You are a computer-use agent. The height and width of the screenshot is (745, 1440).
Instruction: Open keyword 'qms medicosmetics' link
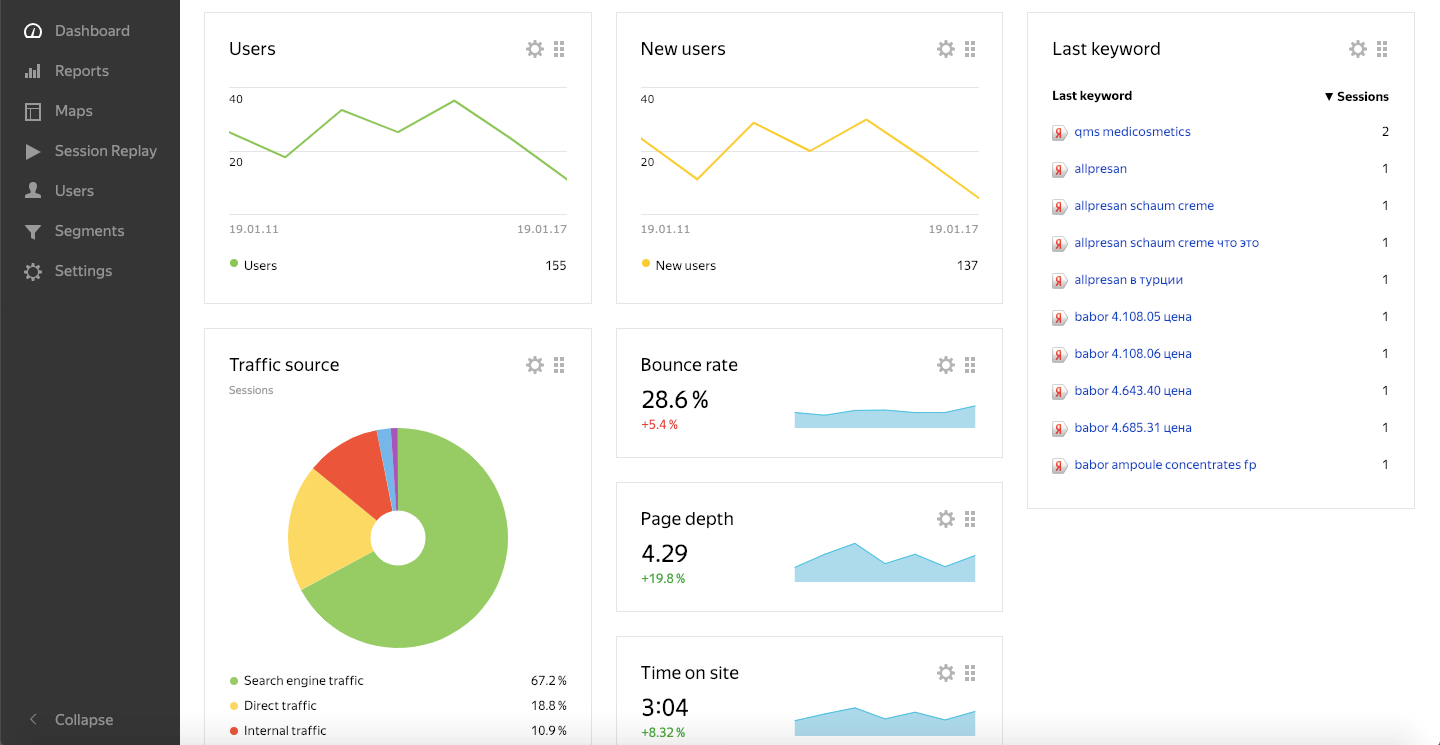point(1132,132)
